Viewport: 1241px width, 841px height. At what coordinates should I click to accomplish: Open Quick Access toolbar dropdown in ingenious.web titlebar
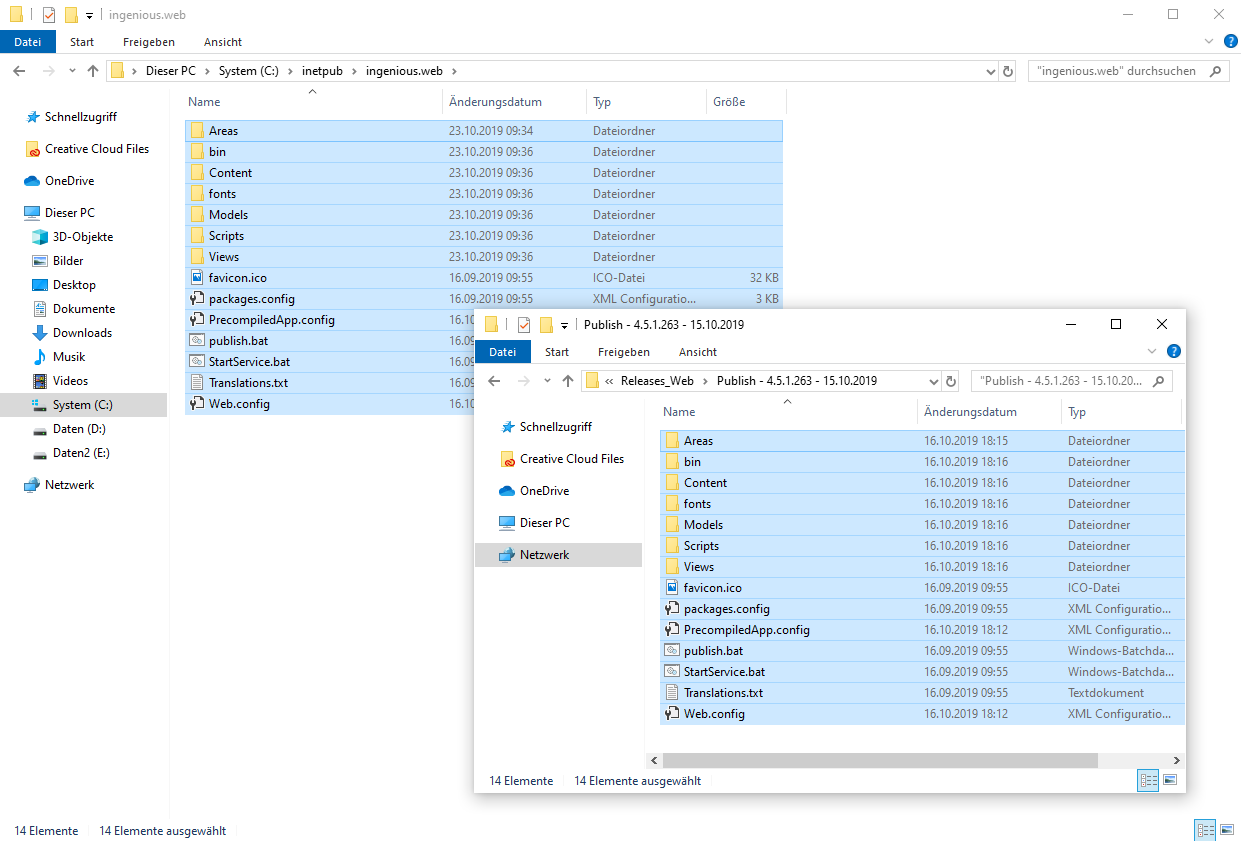(90, 15)
